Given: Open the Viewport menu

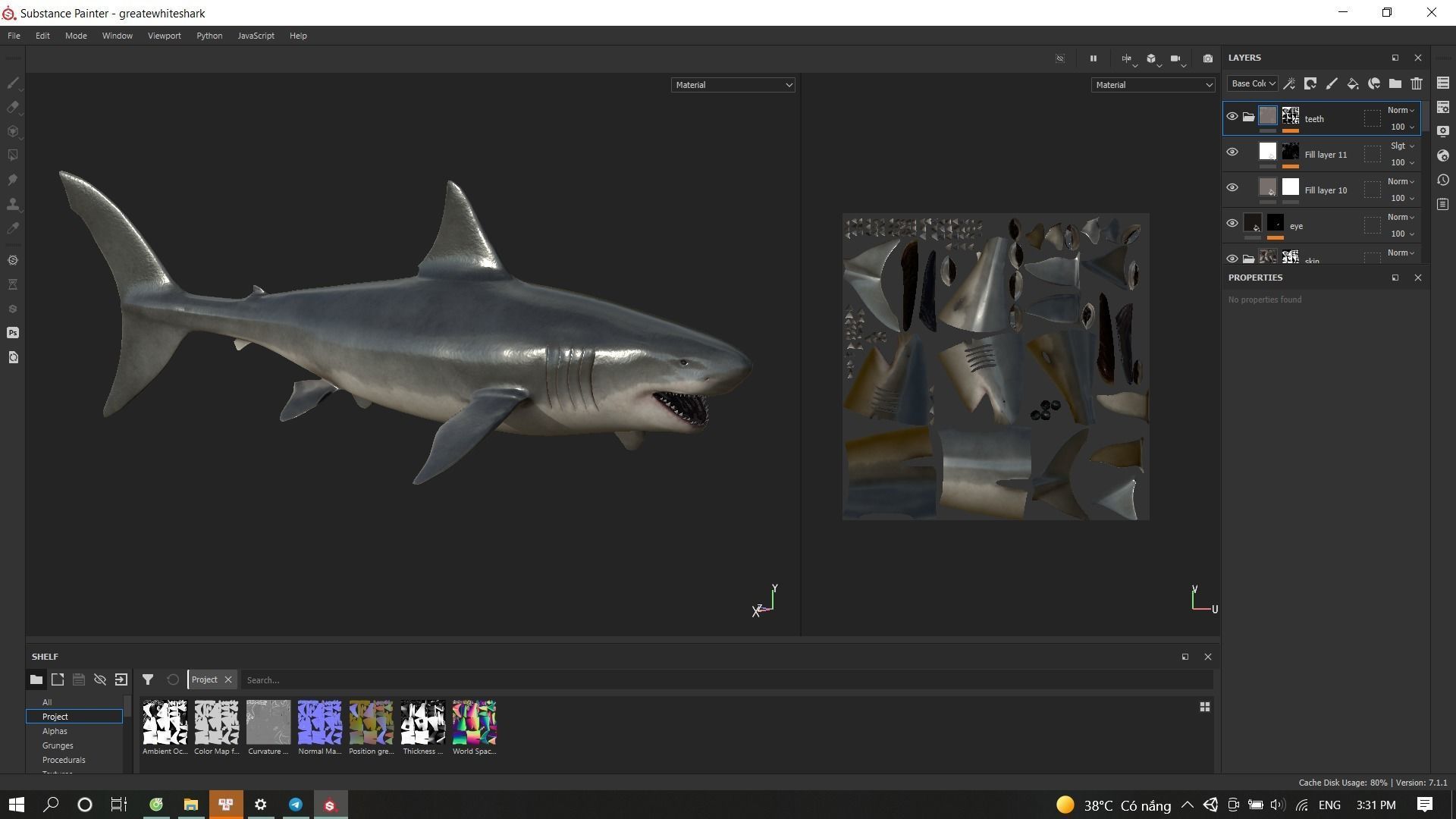Looking at the screenshot, I should (164, 36).
